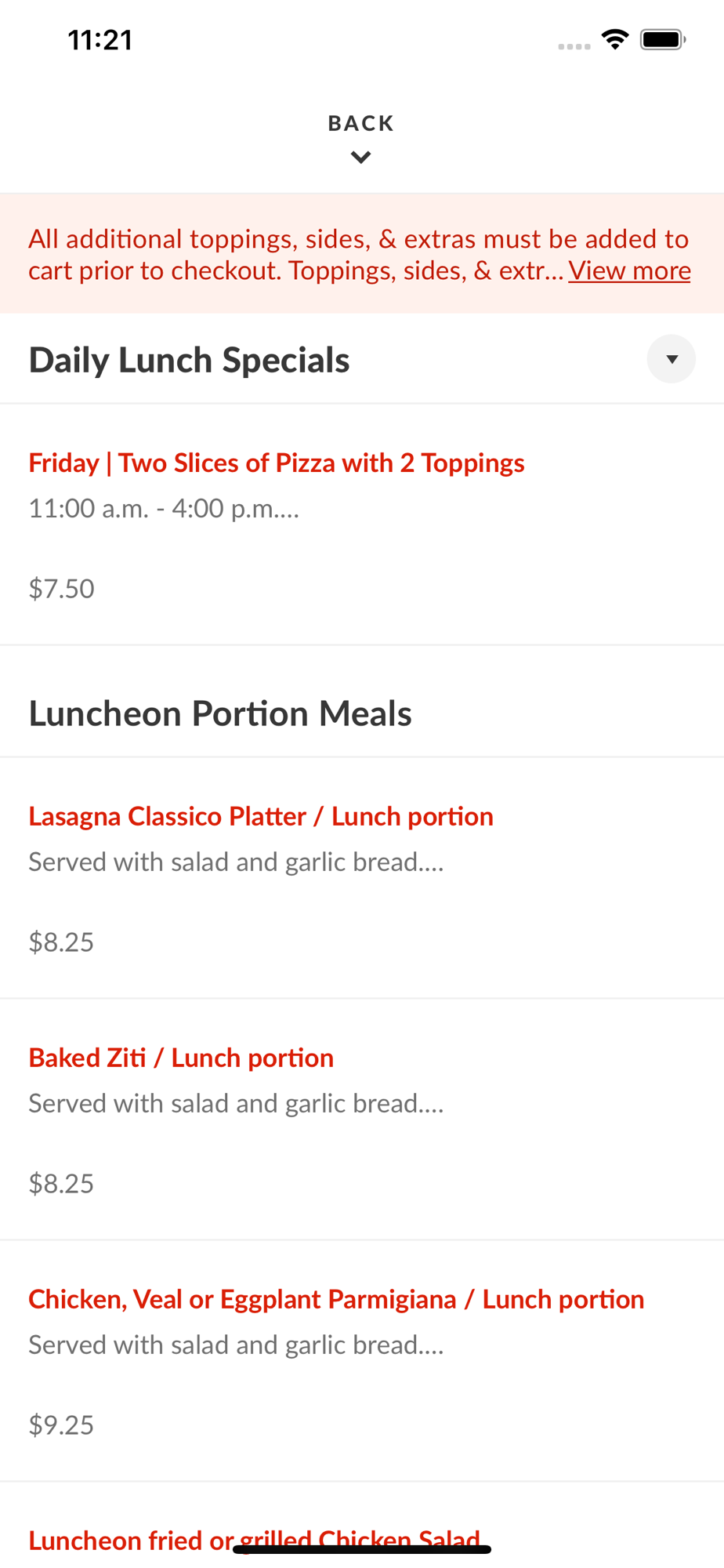Tap the Wi-Fi status icon
Image resolution: width=724 pixels, height=1568 pixels.
[x=615, y=39]
